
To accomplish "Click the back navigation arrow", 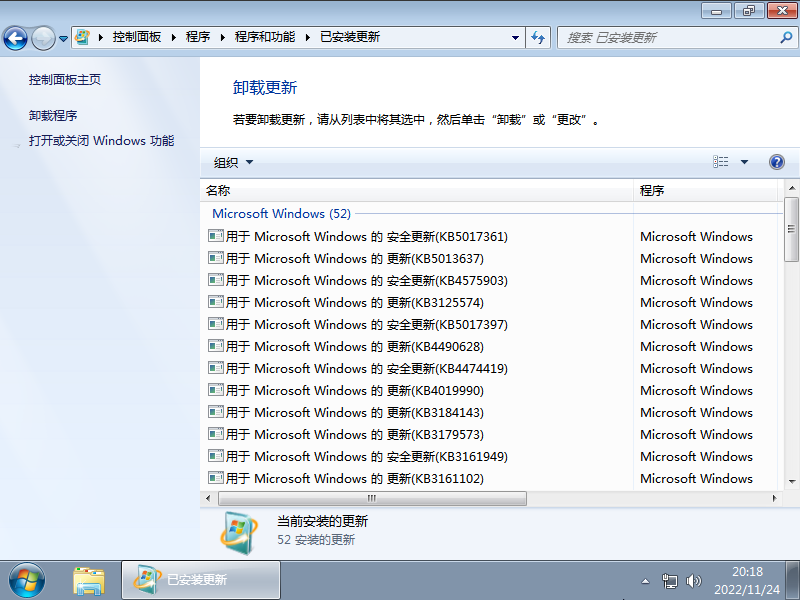I will [17, 37].
